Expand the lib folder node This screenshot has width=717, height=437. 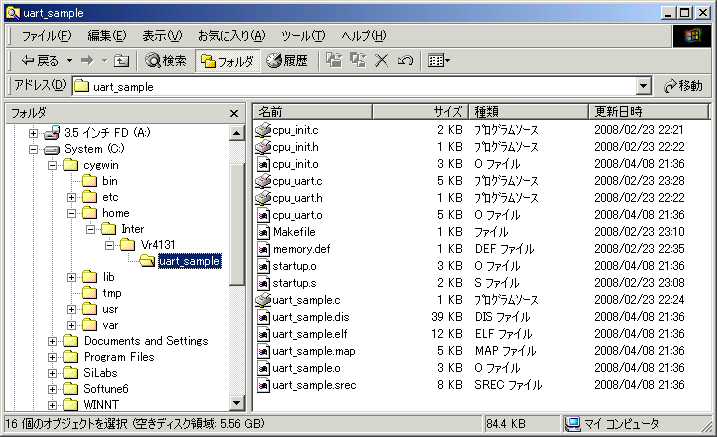(71, 277)
